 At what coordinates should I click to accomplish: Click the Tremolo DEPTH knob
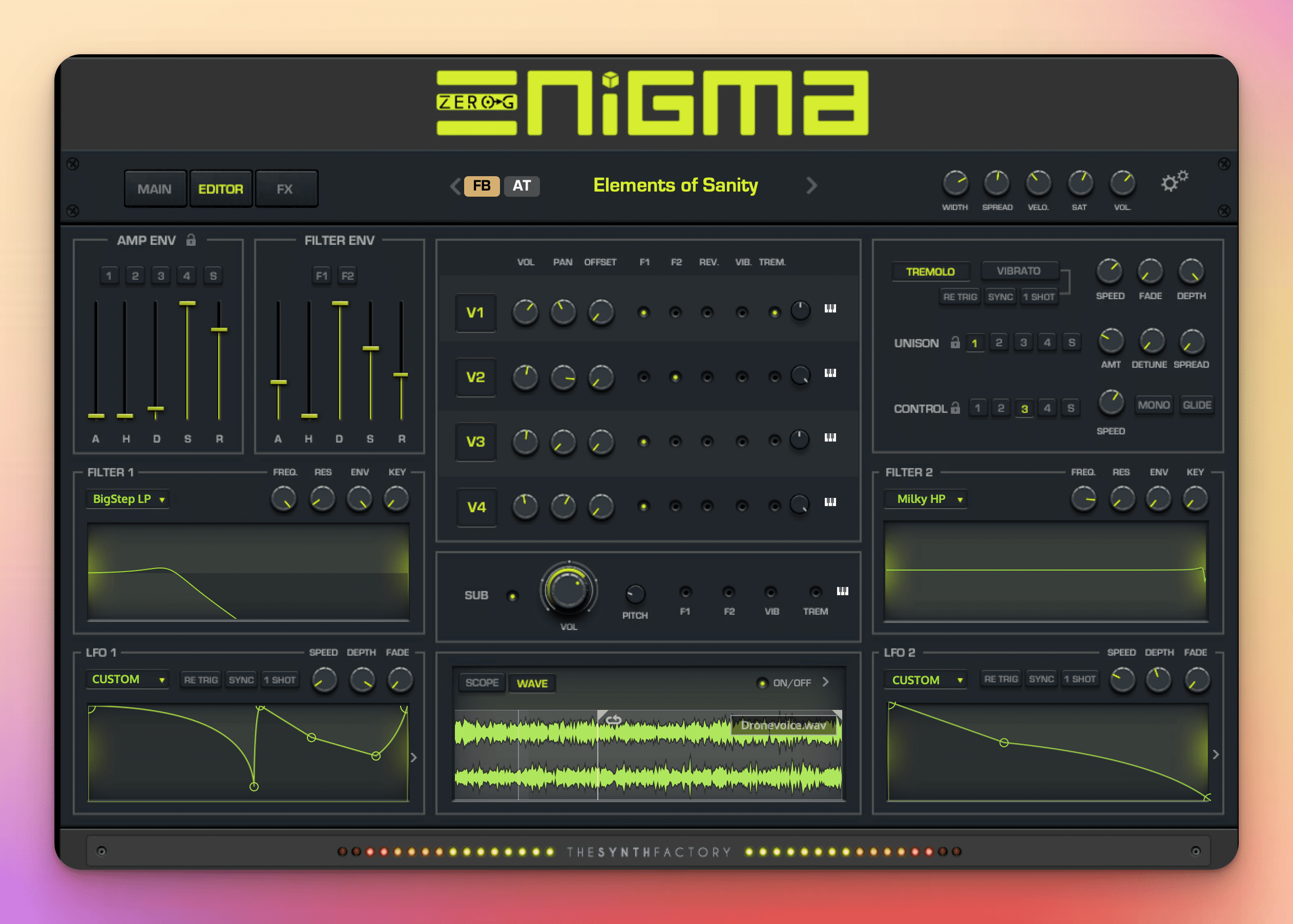tap(1191, 271)
